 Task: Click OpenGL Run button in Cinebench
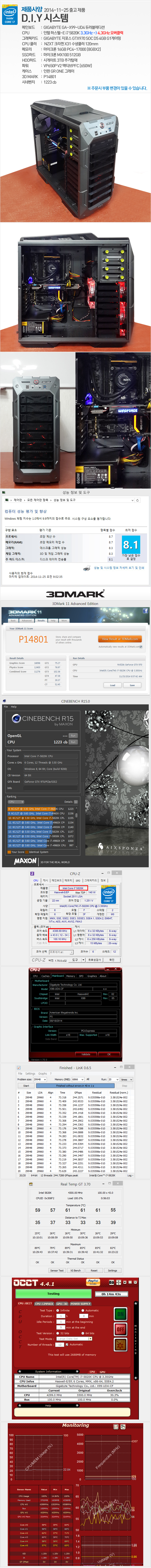pos(73,735)
